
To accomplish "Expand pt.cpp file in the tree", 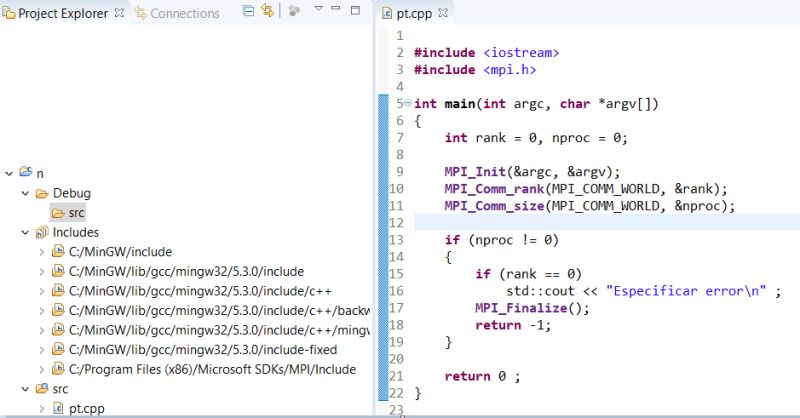I will pyautogui.click(x=42, y=409).
